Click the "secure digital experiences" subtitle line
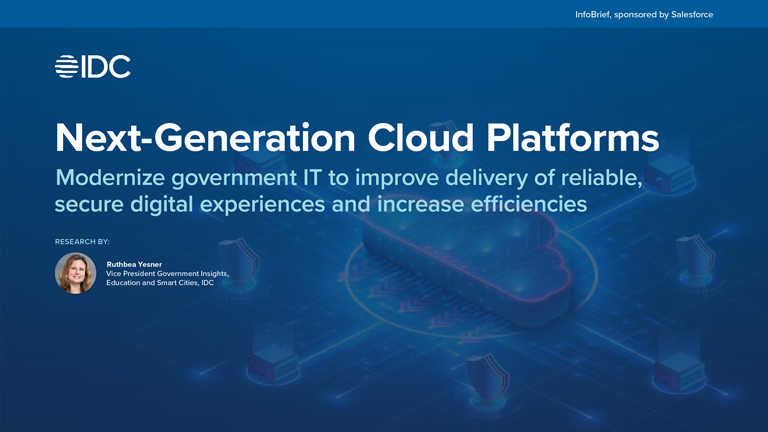 (320, 205)
